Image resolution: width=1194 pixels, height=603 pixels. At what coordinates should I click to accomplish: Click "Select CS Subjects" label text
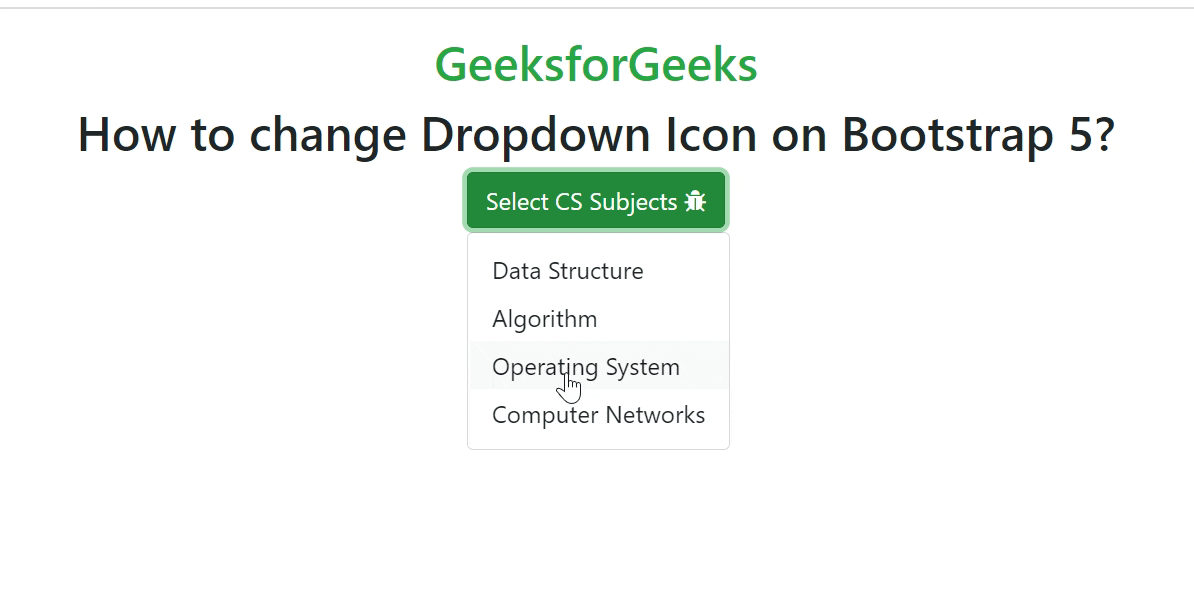581,202
